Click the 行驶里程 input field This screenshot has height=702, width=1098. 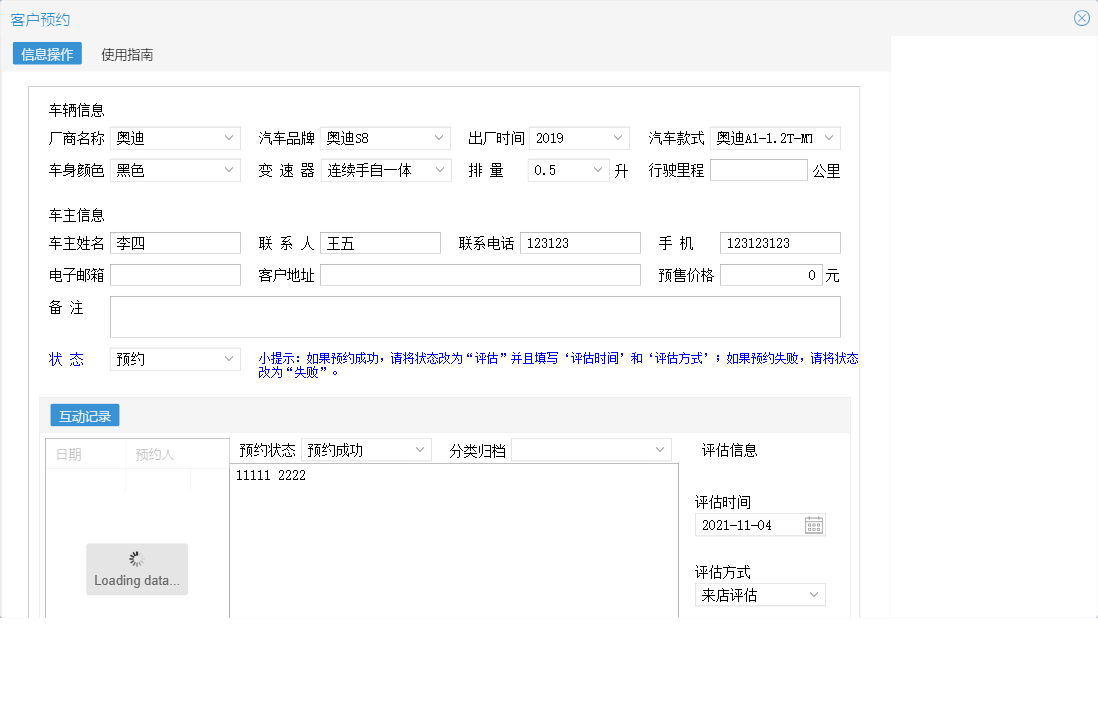tap(759, 170)
